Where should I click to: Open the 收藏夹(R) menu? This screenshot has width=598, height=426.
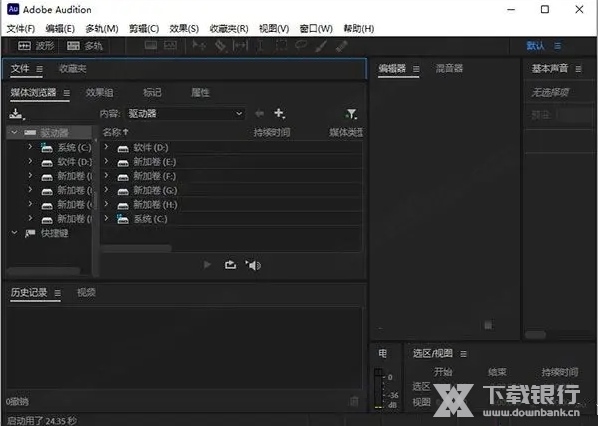point(229,29)
